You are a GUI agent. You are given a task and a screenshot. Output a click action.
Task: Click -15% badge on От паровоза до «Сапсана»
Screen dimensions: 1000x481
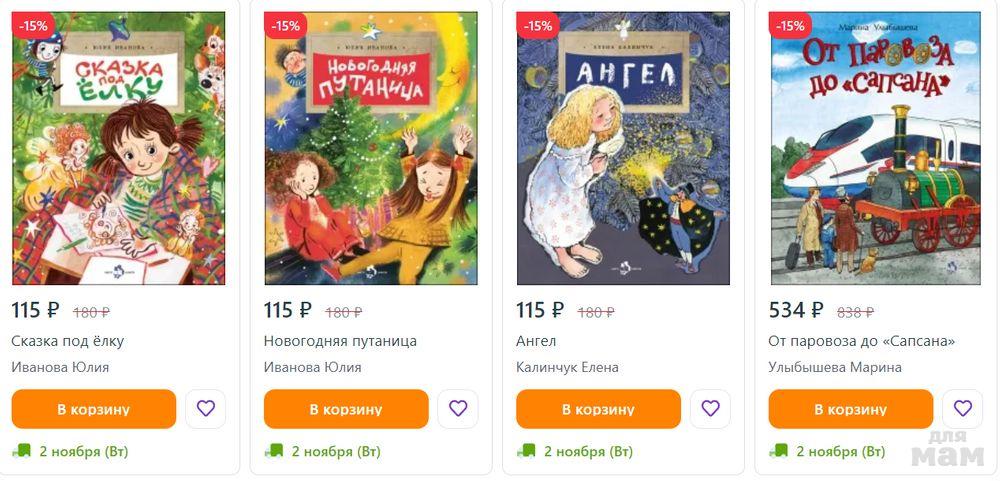point(790,26)
